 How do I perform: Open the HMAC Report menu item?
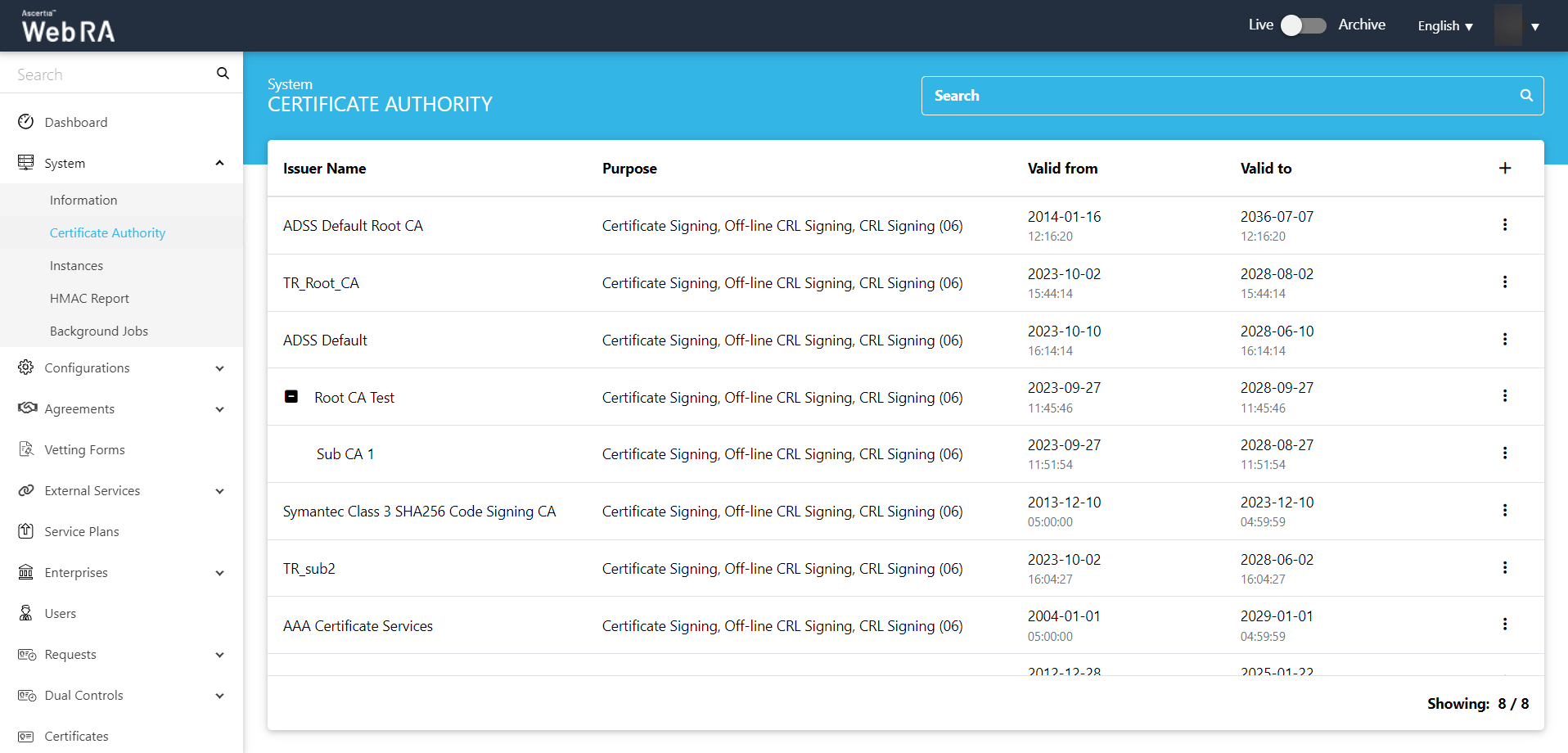tap(89, 299)
